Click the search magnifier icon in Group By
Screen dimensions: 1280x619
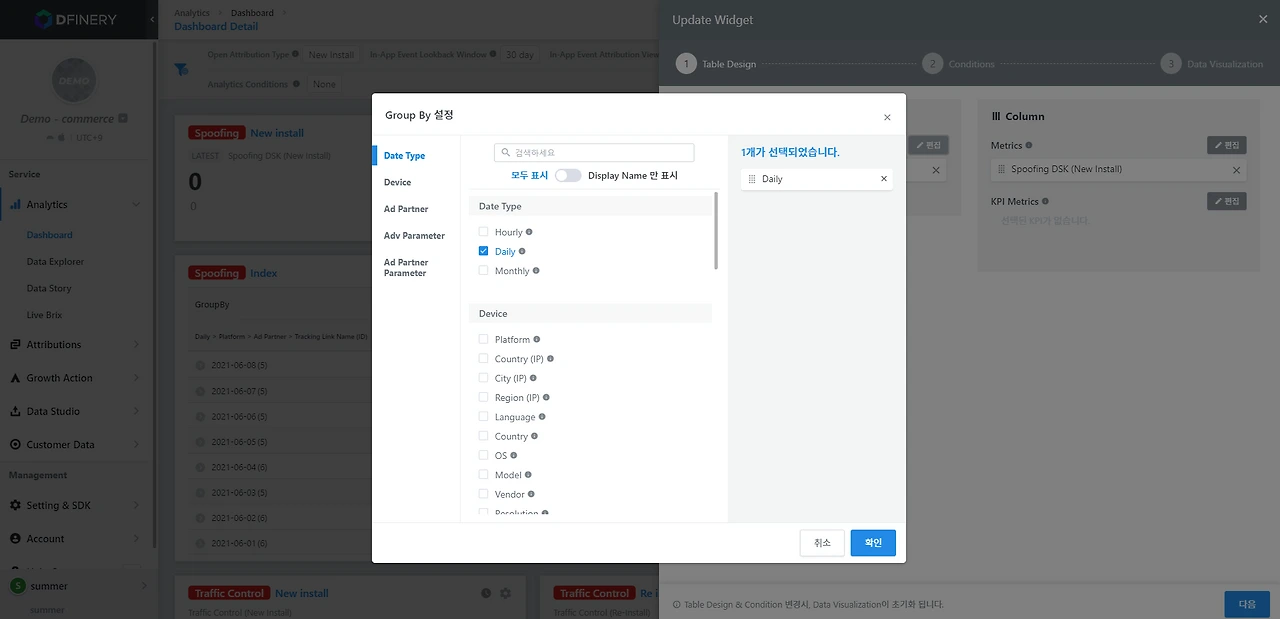coord(506,153)
